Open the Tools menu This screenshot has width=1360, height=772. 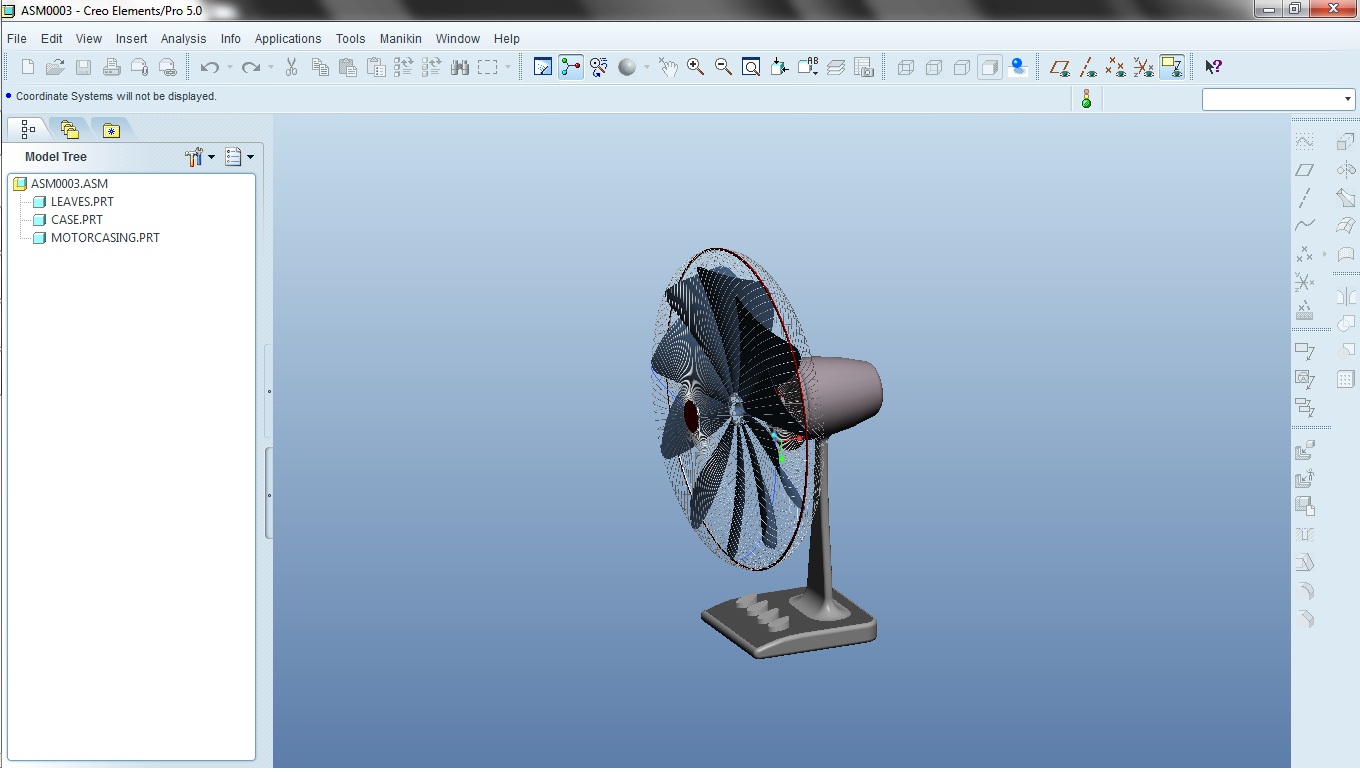coord(350,39)
